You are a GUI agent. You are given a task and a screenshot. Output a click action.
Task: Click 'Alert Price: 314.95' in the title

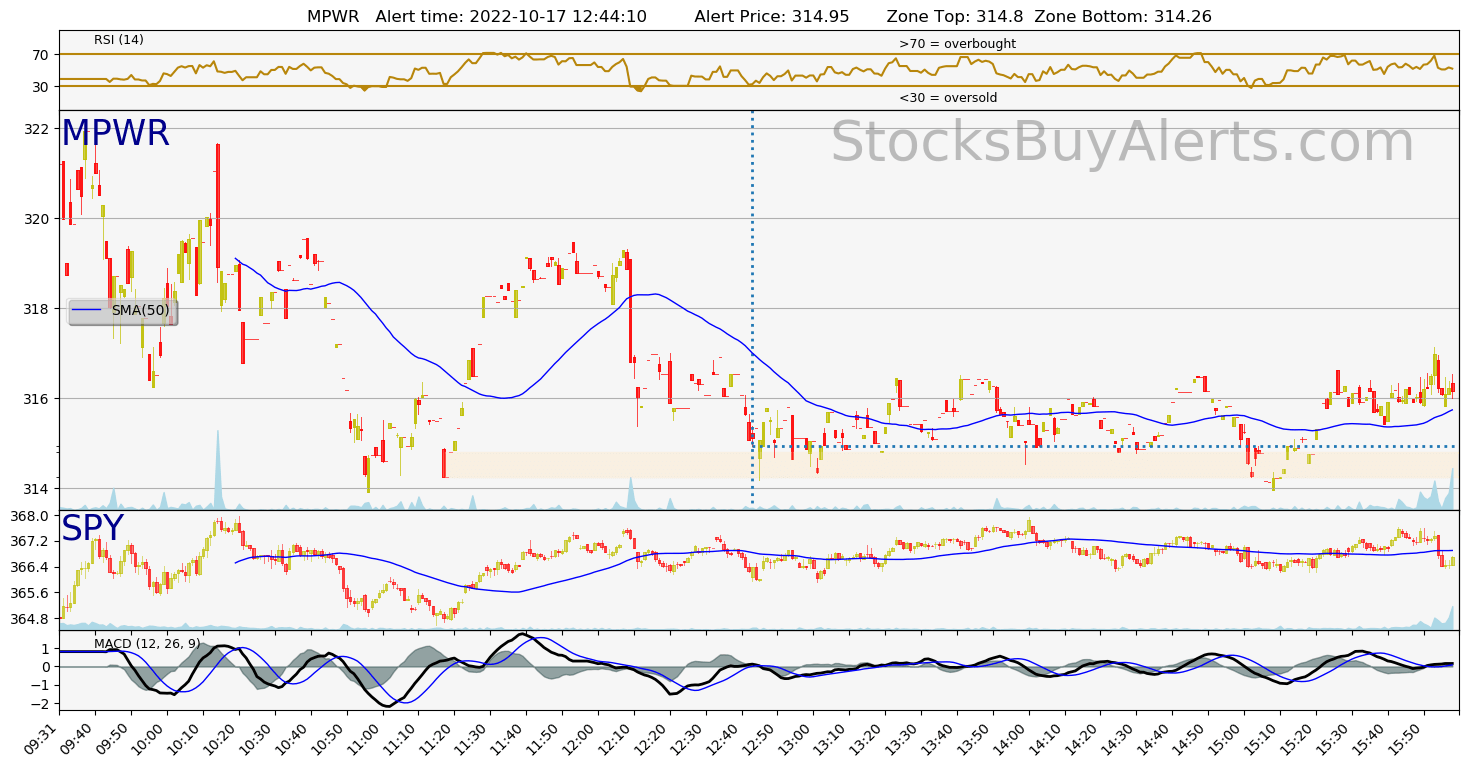tap(772, 16)
